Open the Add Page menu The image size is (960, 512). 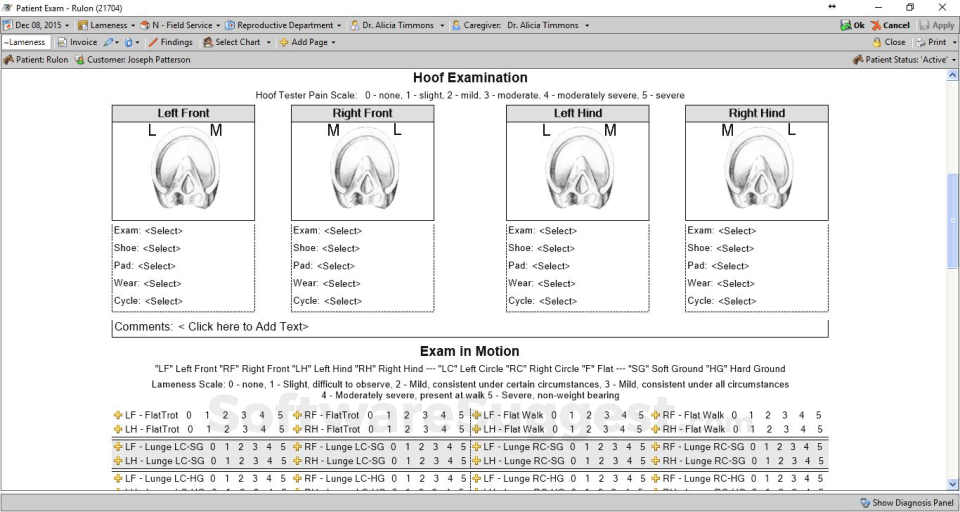[307, 43]
